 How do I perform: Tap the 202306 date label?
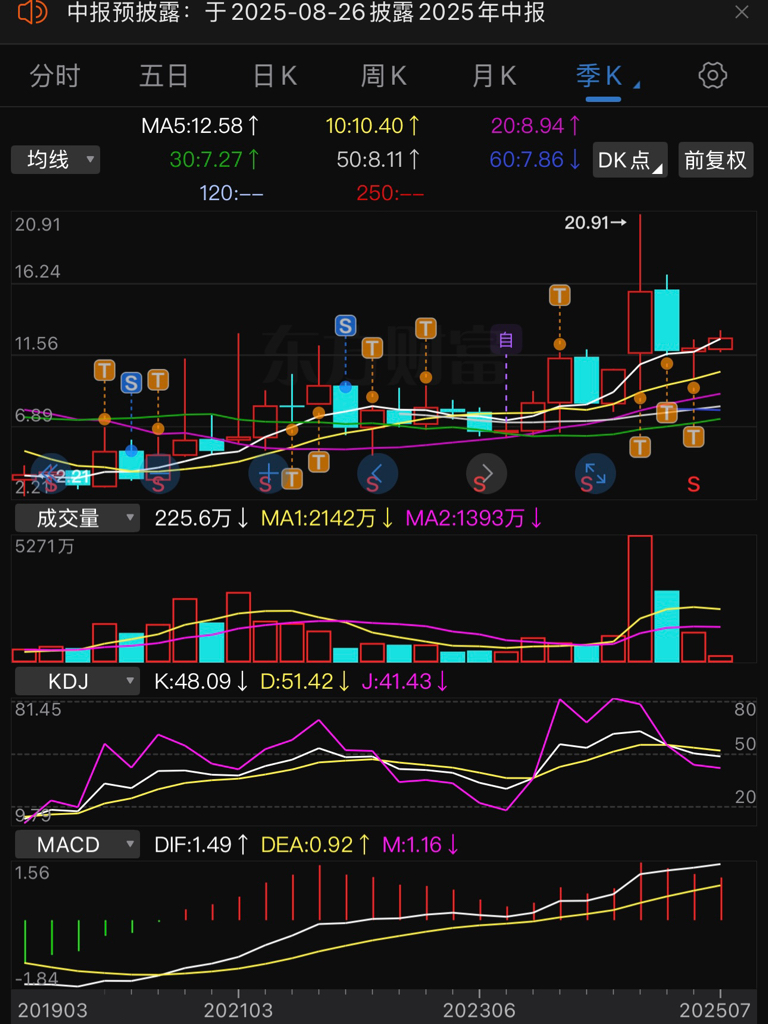(479, 1010)
